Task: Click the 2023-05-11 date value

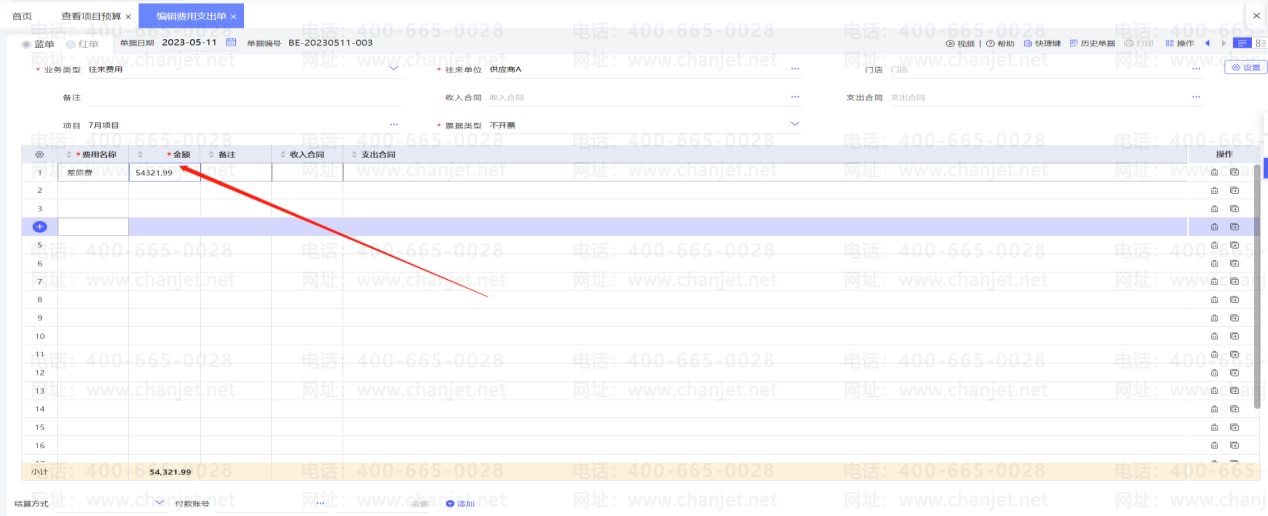Action: [x=189, y=43]
